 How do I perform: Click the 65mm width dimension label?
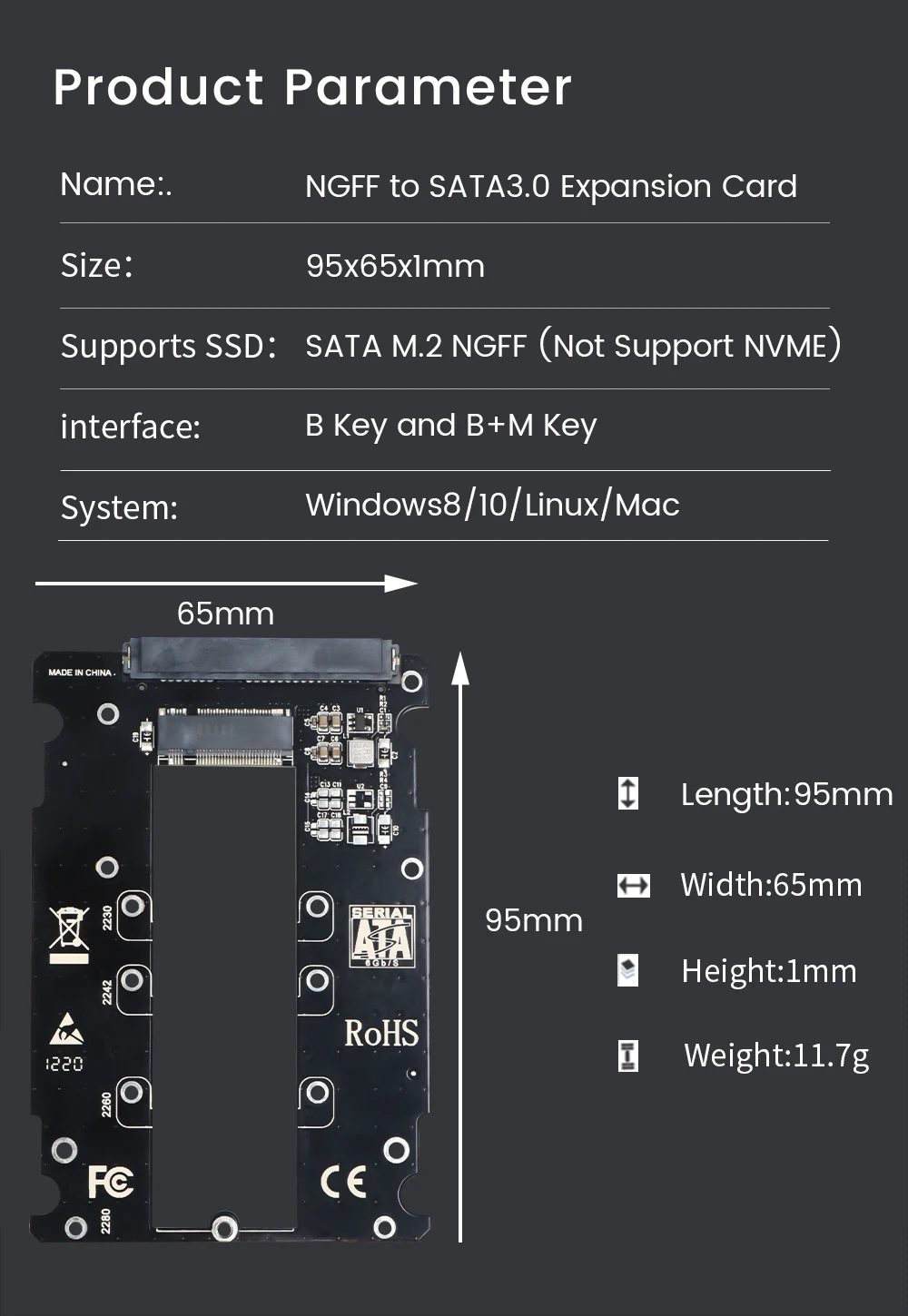pos(225,614)
